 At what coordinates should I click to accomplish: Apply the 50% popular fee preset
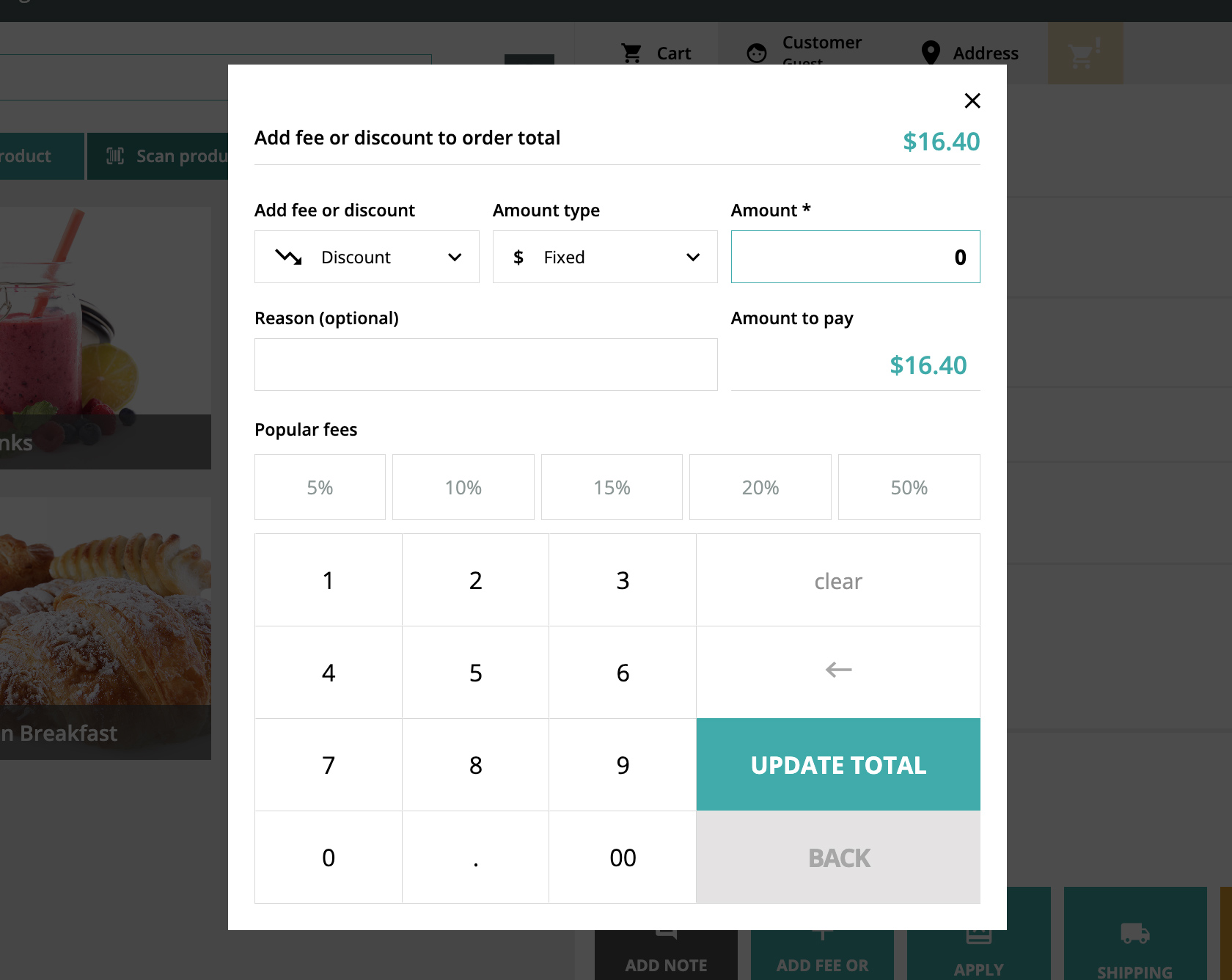click(x=909, y=487)
